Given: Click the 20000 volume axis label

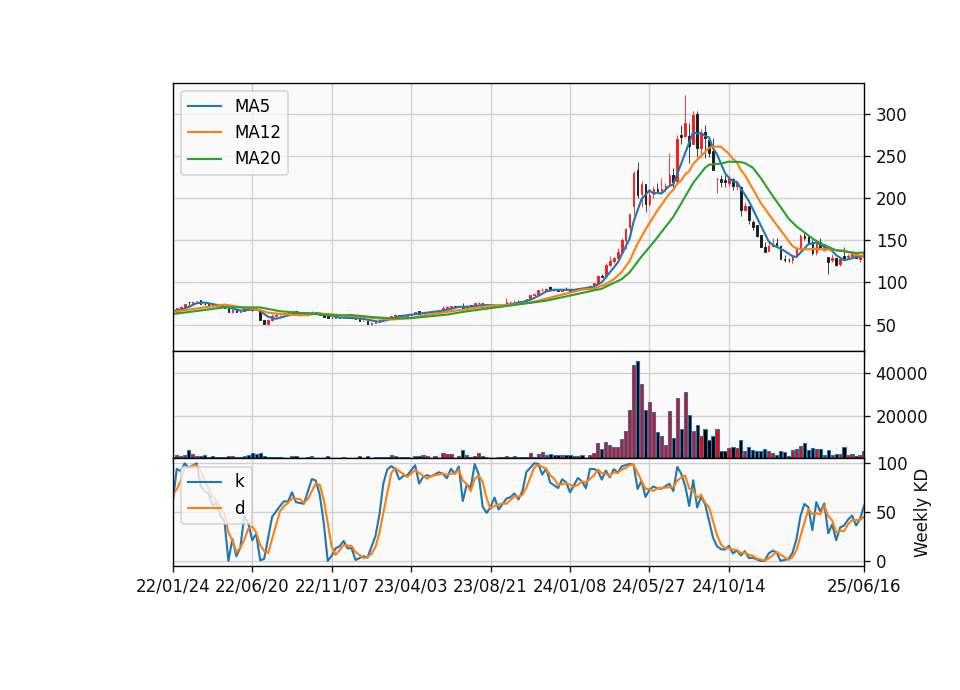Looking at the screenshot, I should 901,417.
